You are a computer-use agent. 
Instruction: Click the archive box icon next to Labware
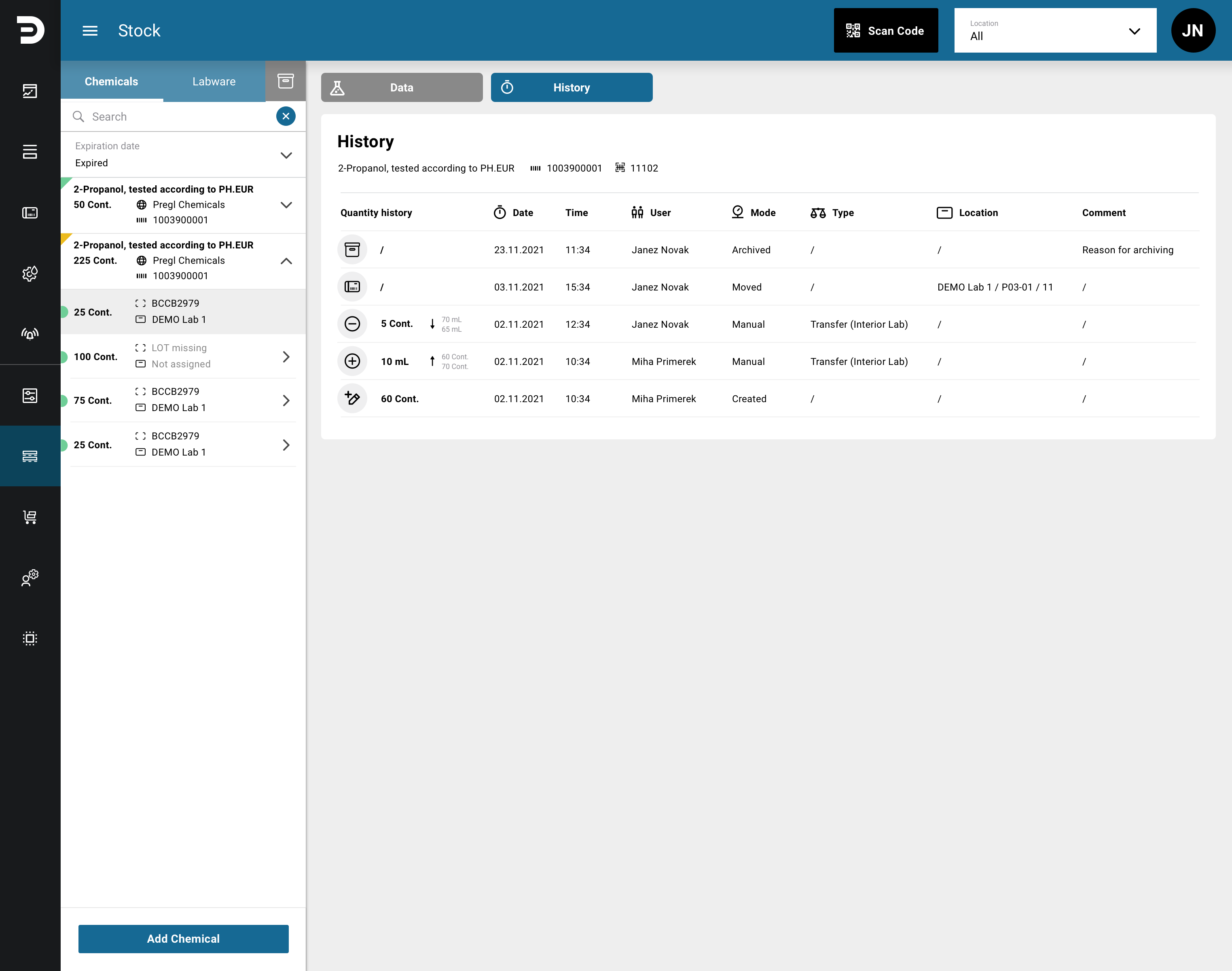285,81
